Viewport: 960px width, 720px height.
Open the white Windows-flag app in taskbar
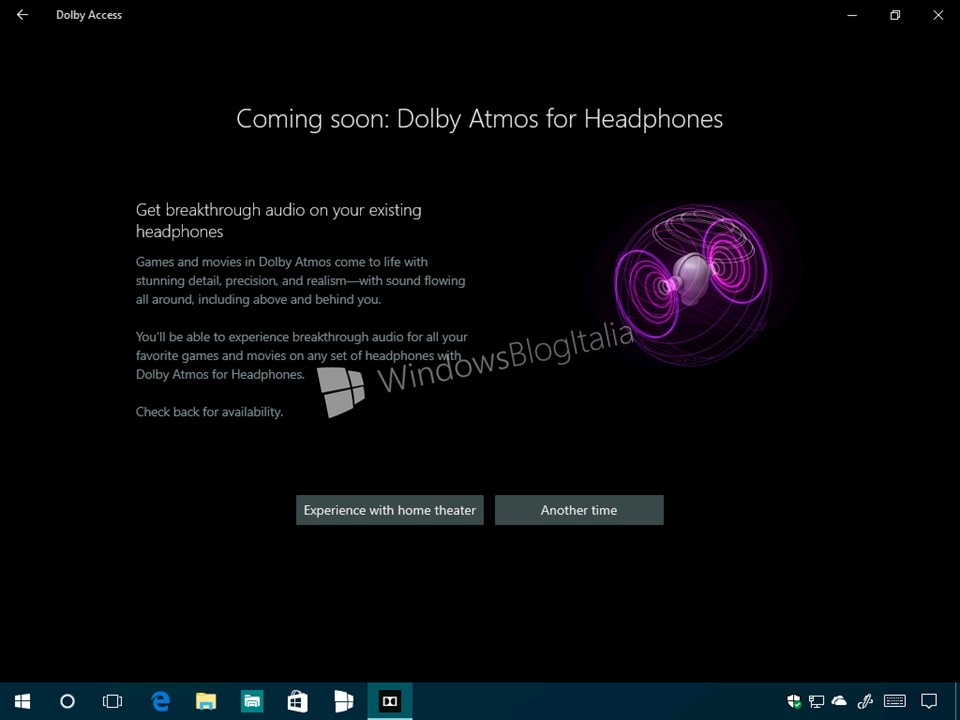(x=343, y=701)
